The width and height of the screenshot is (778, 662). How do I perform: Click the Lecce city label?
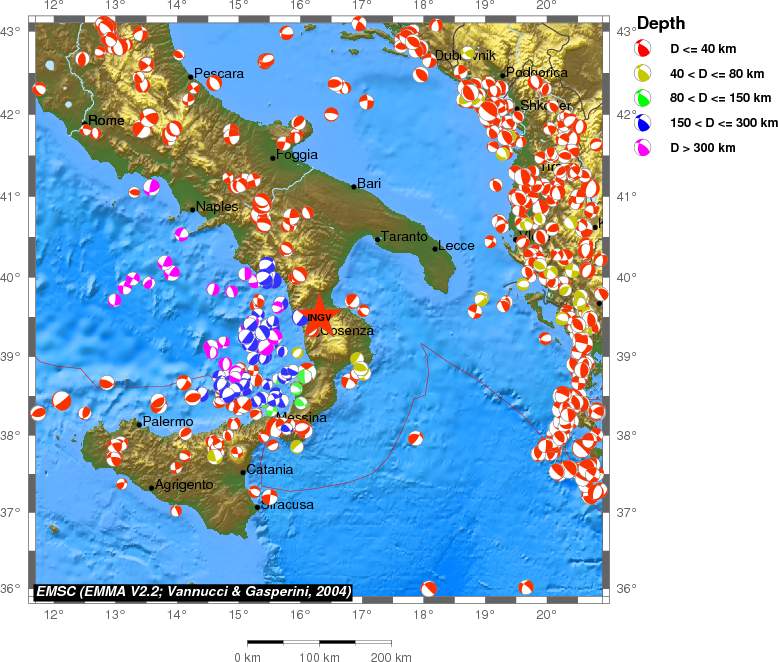[x=456, y=245]
